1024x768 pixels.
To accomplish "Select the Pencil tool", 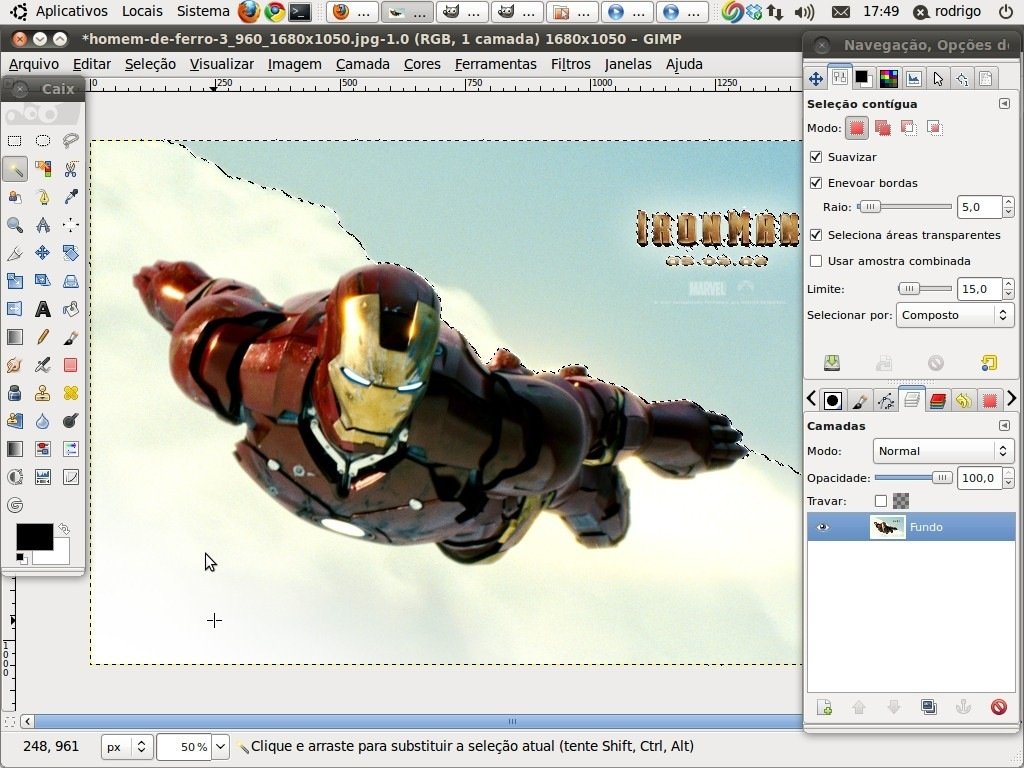I will [x=42, y=337].
